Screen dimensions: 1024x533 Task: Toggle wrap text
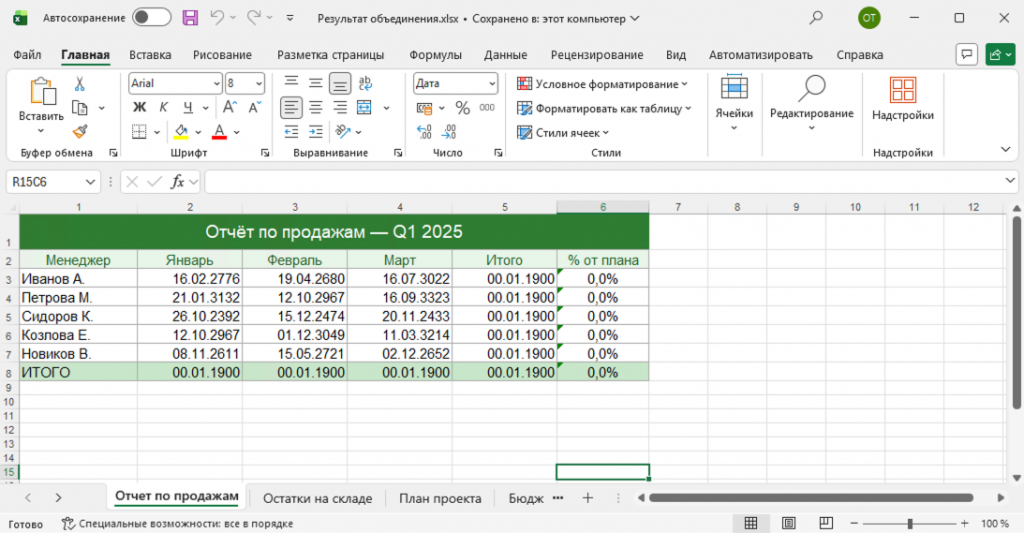[365, 83]
